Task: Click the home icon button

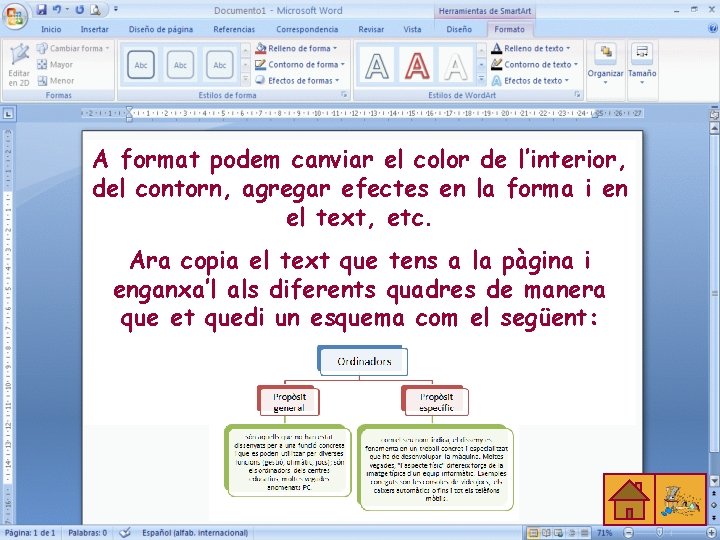Action: point(629,500)
